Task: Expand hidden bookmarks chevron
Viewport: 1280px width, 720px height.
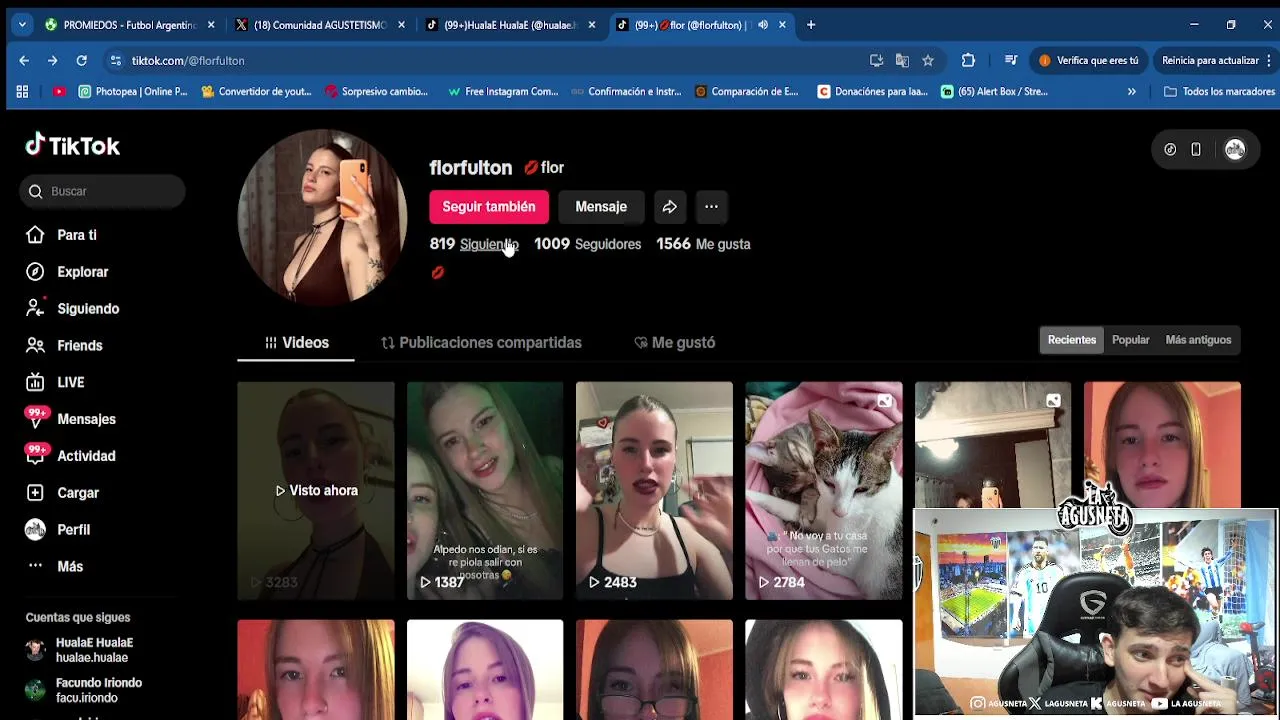Action: pos(1132,92)
